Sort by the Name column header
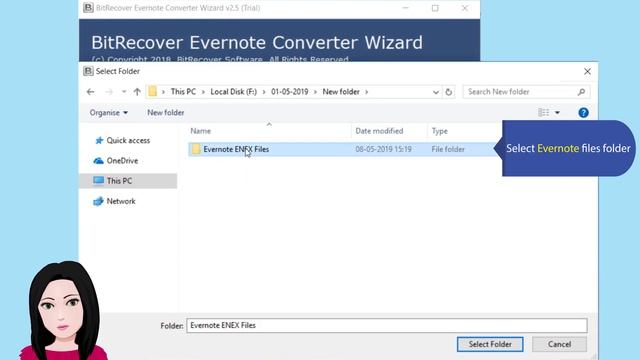Screen dimensions: 640x360 (x=200, y=131)
